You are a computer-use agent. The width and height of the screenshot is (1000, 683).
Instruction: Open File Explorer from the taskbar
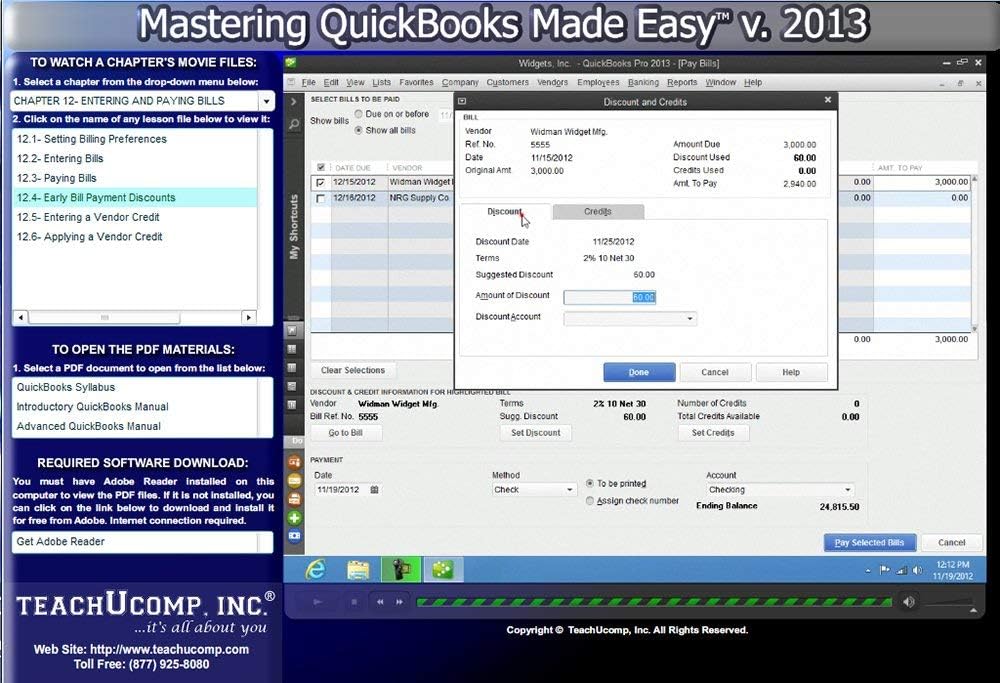click(x=358, y=569)
